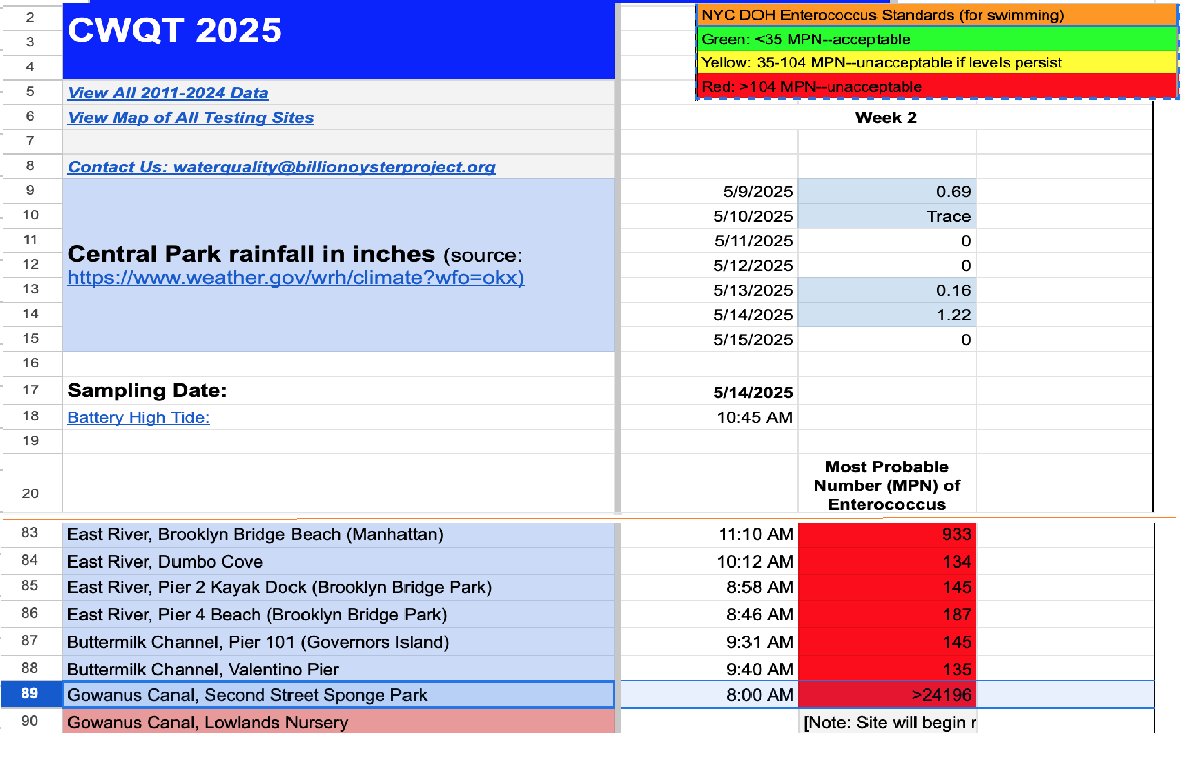The height and width of the screenshot is (760, 1194).
Task: Select the 5/9/2025 date cell
Action: (x=710, y=191)
